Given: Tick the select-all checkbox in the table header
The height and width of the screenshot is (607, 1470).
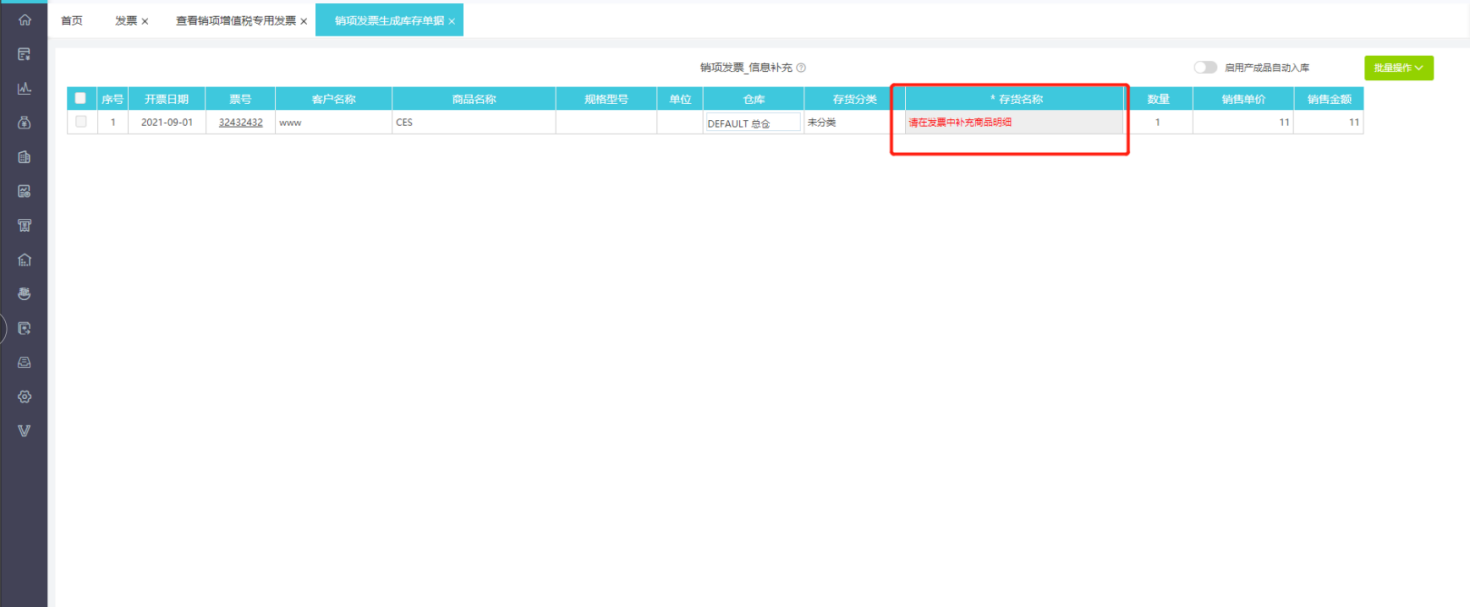Looking at the screenshot, I should pos(81,98).
